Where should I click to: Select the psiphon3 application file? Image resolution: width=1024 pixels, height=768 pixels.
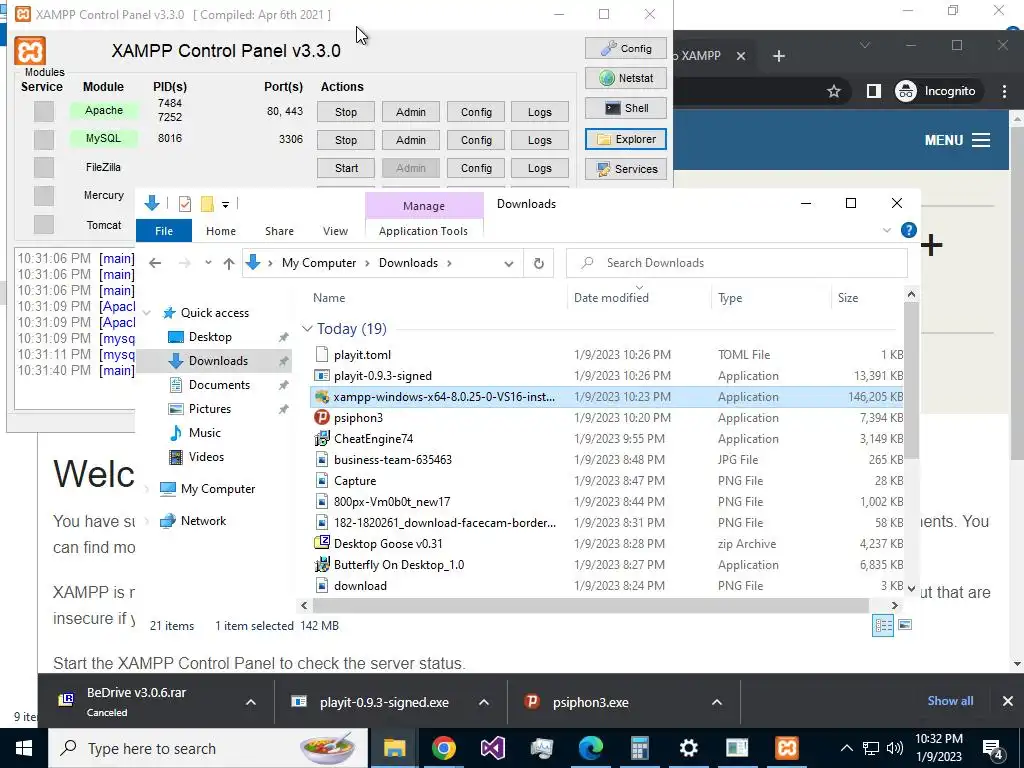(358, 418)
